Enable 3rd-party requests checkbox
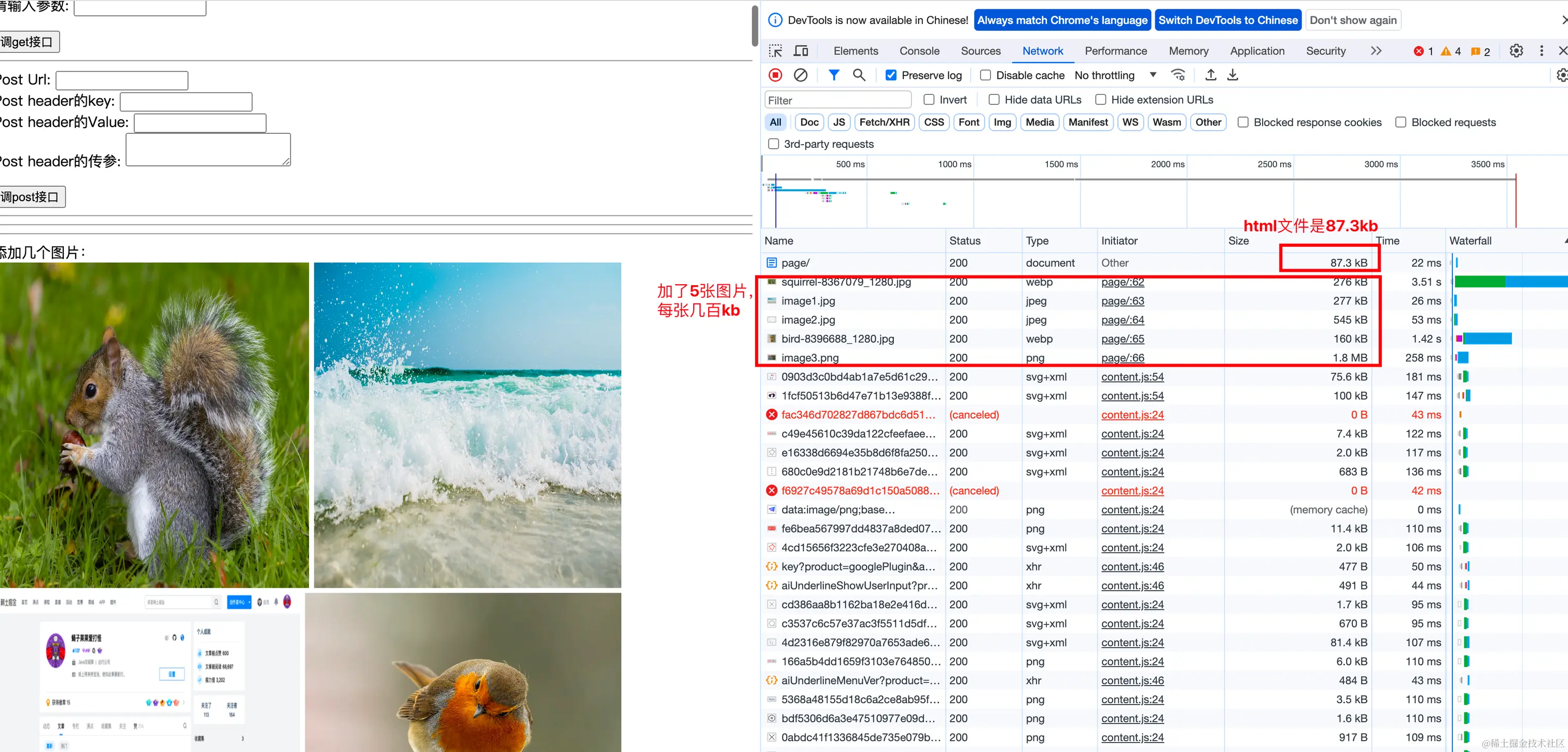 pyautogui.click(x=774, y=144)
